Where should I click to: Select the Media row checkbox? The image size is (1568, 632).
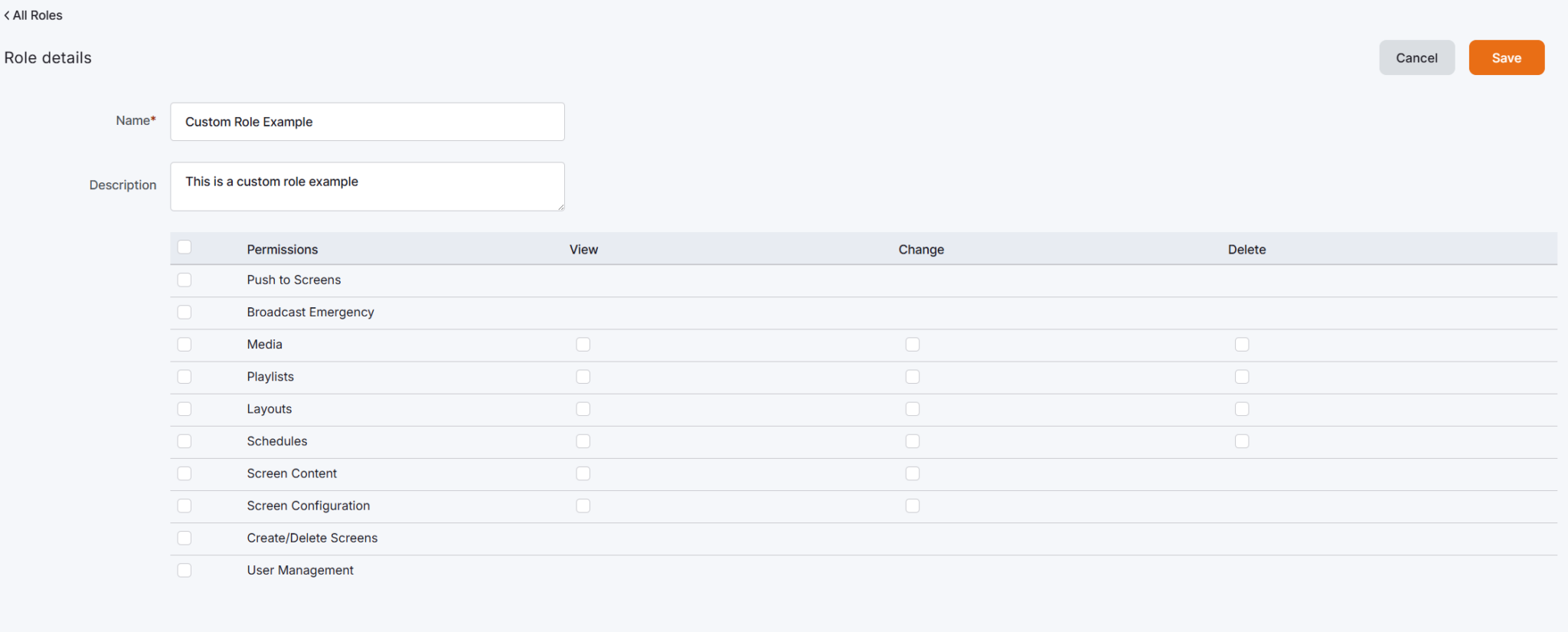185,344
